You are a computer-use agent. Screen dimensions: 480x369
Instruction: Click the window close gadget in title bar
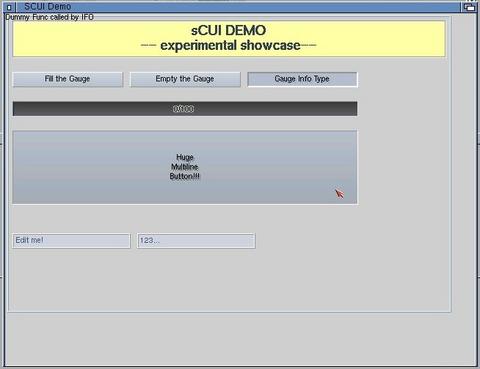9,7
